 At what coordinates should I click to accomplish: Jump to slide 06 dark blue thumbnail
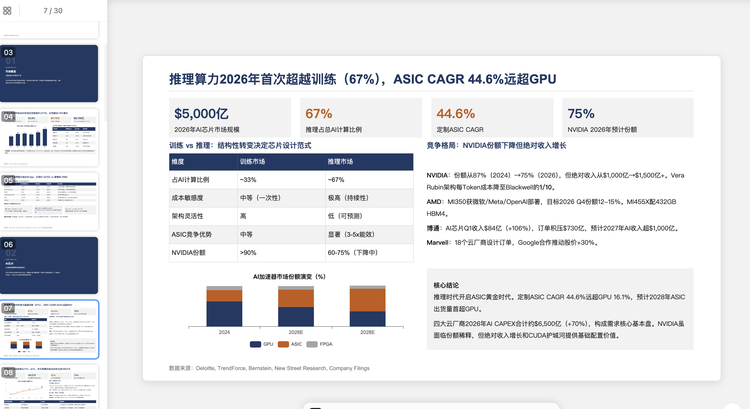click(x=49, y=265)
